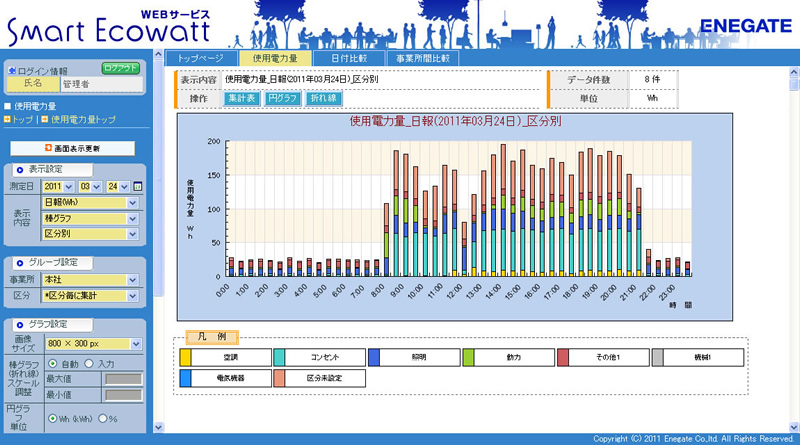Click the 円グラフ operation button
The width and height of the screenshot is (800, 445).
click(x=283, y=98)
